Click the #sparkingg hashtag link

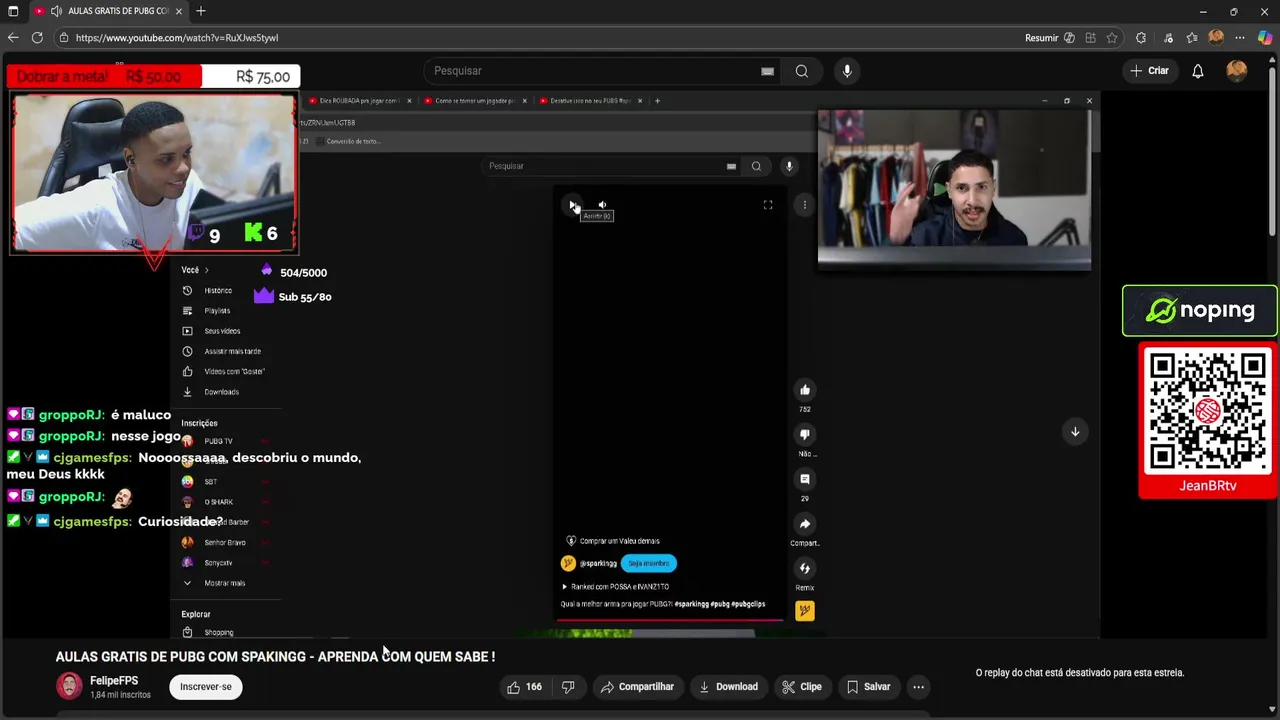691,604
